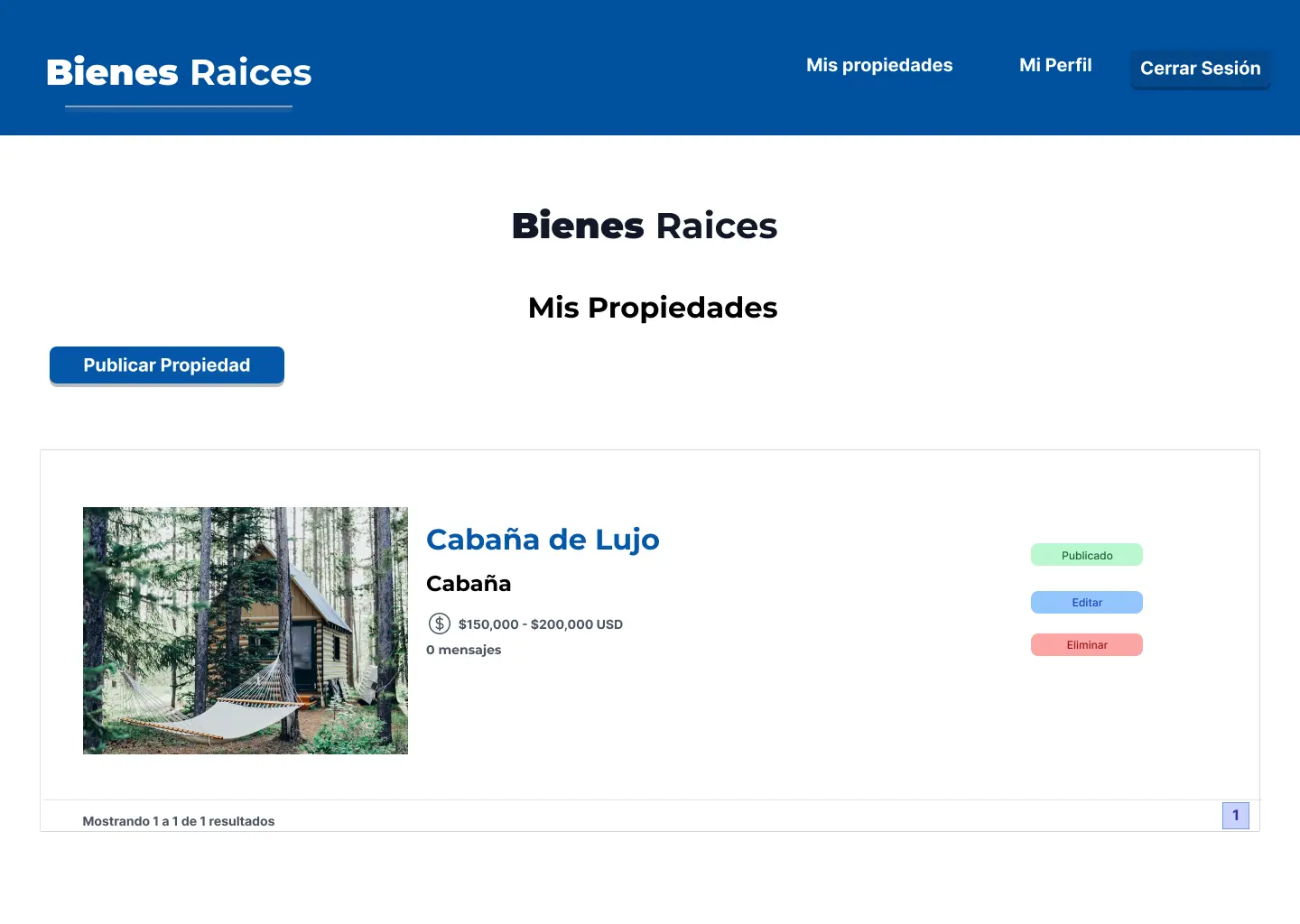Open the Mi Perfil menu item

click(1054, 65)
